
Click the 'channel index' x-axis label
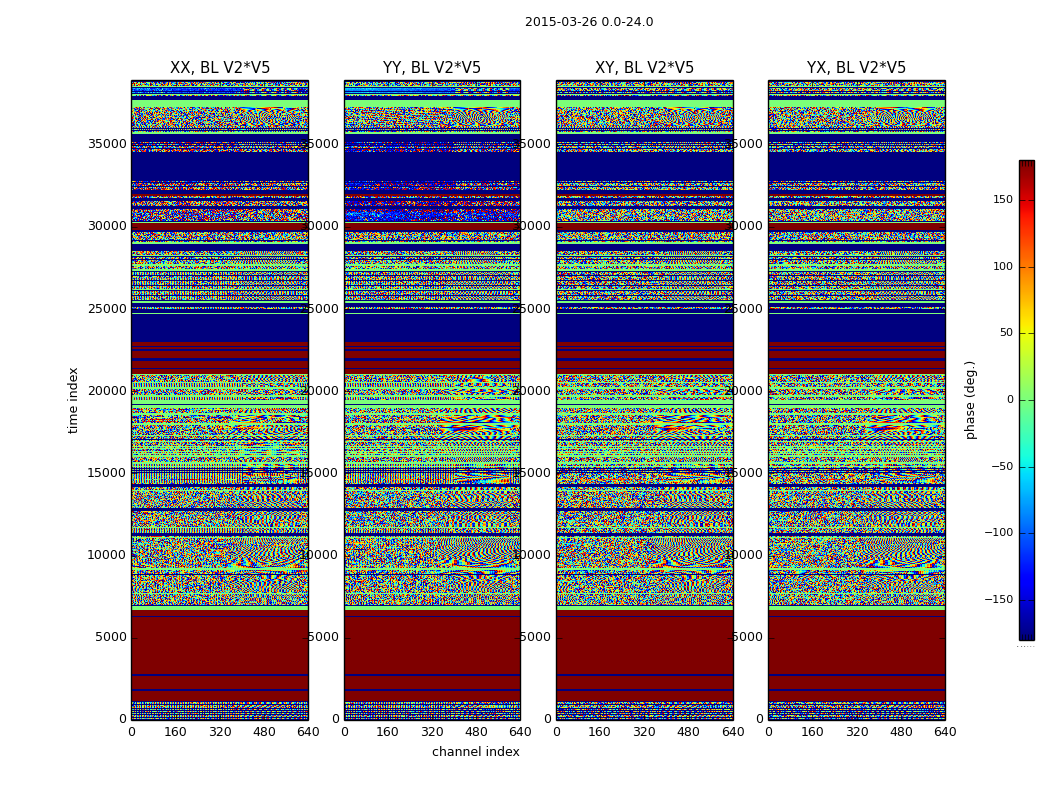[475, 752]
